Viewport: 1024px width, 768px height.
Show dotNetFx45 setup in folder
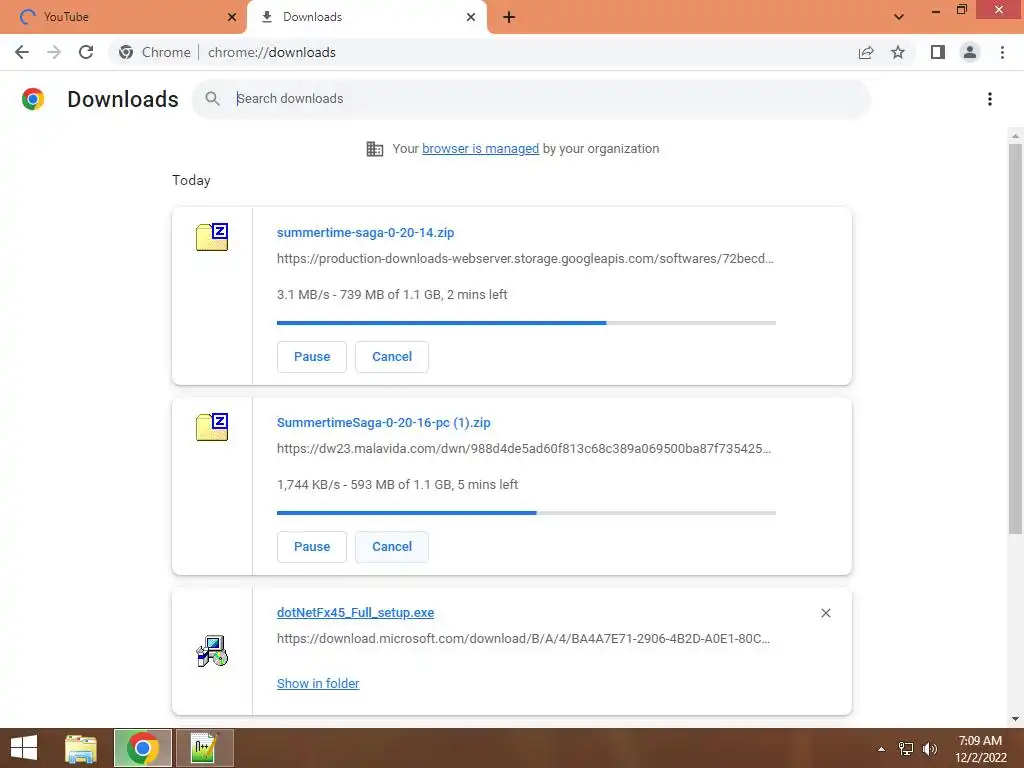pyautogui.click(x=318, y=683)
